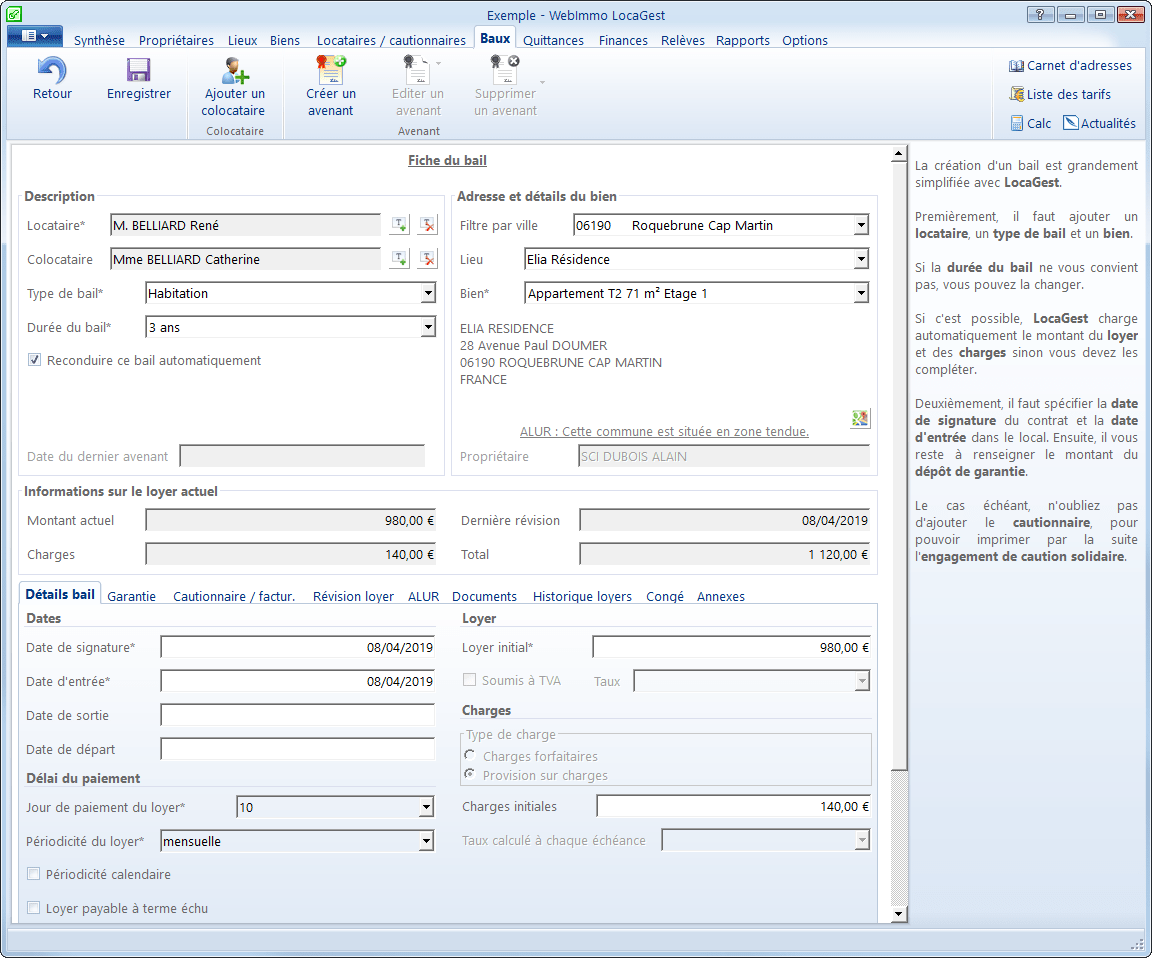The image size is (1152, 958).
Task: Uncheck Reconduire ce bail automatiquement
Action: point(35,361)
